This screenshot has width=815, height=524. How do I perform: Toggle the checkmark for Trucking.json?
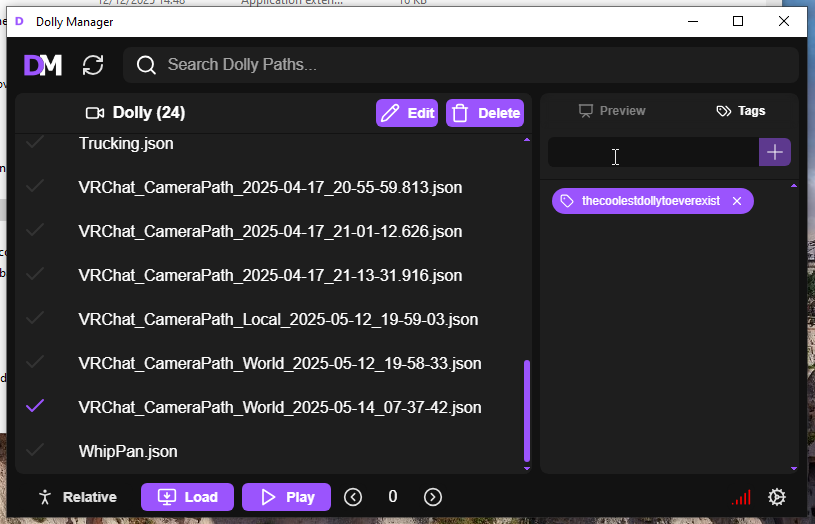pyautogui.click(x=35, y=143)
